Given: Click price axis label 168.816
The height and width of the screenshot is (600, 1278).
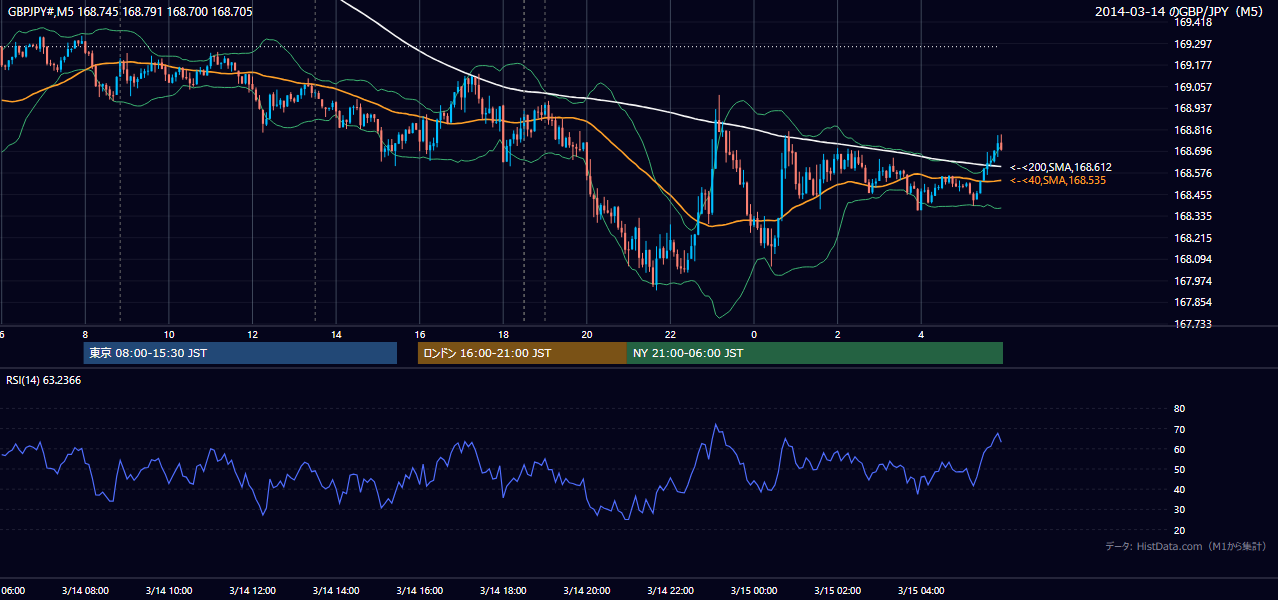Looking at the screenshot, I should tap(1193, 130).
